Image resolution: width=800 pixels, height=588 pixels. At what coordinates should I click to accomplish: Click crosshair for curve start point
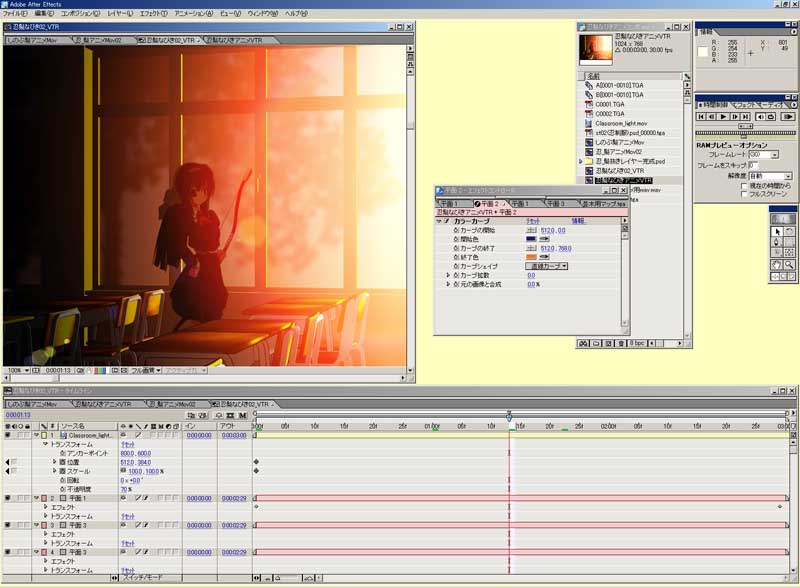click(531, 231)
